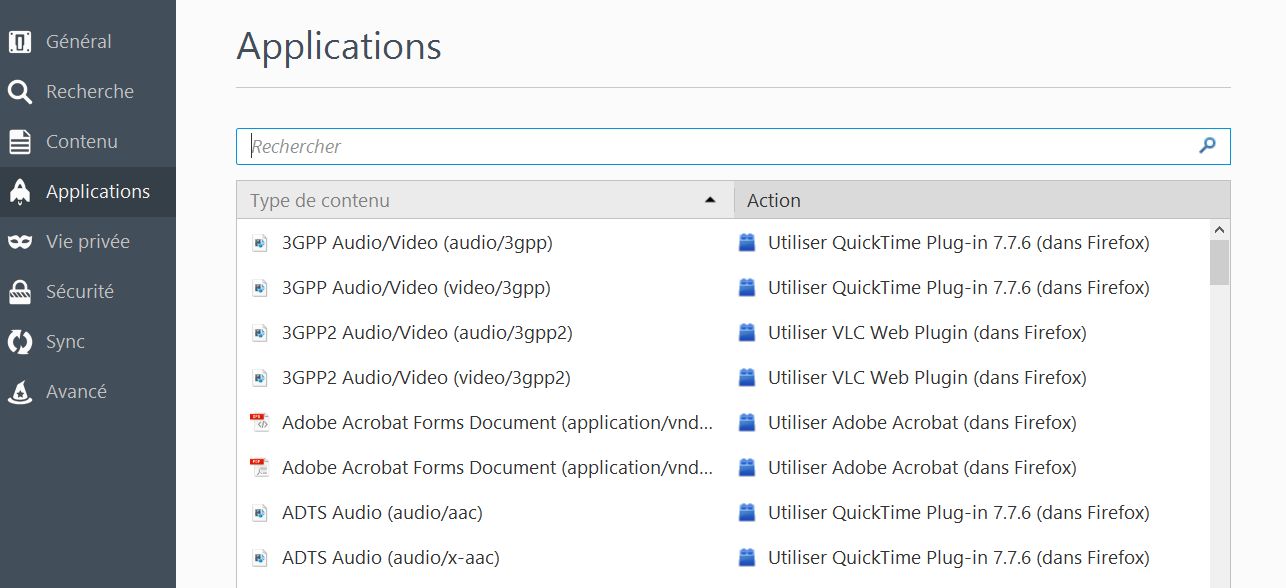
Task: Open action dropdown for ADTS Audio (audio/aac)
Action: (x=958, y=513)
